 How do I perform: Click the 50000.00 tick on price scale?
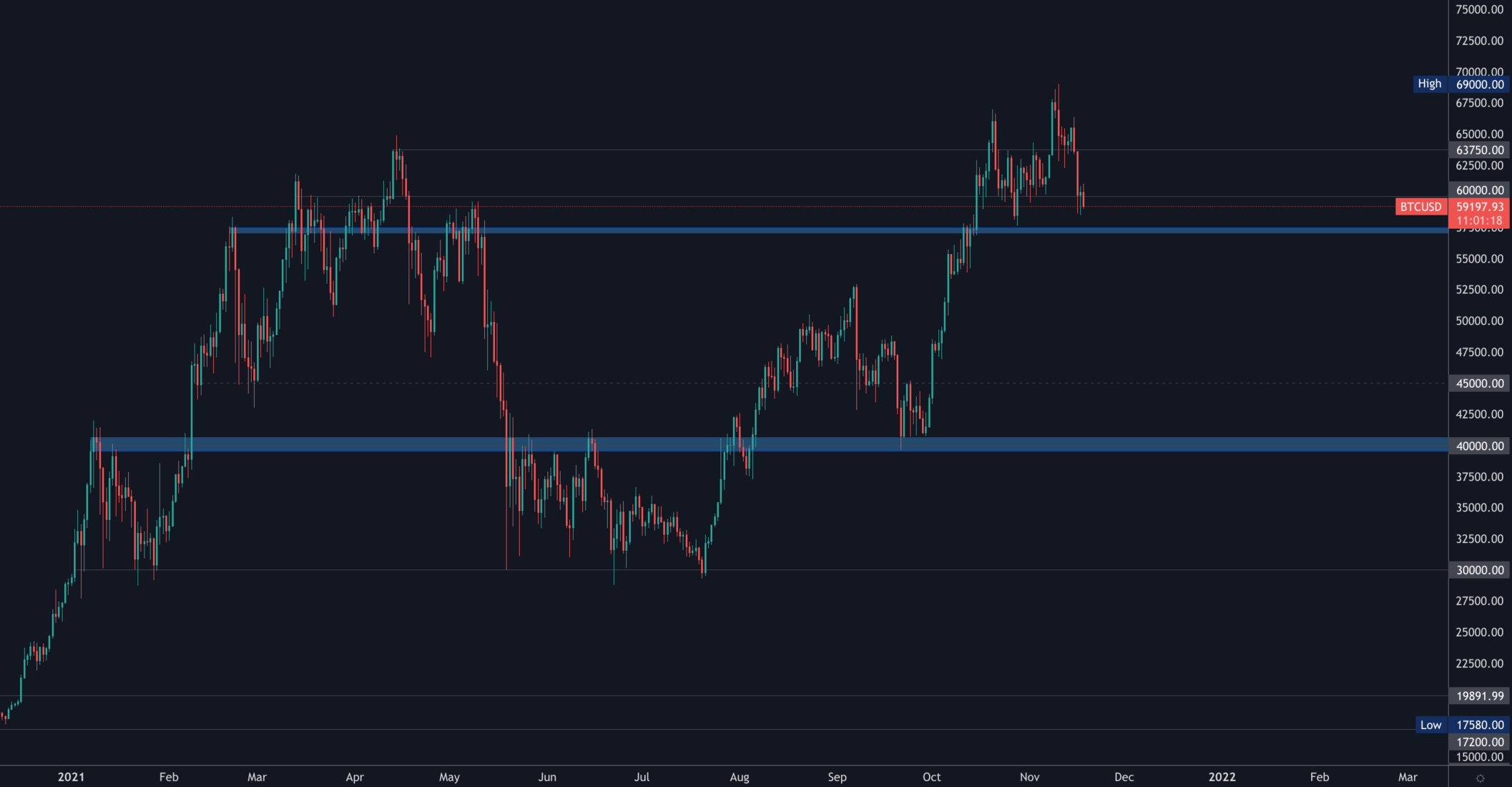point(1480,321)
